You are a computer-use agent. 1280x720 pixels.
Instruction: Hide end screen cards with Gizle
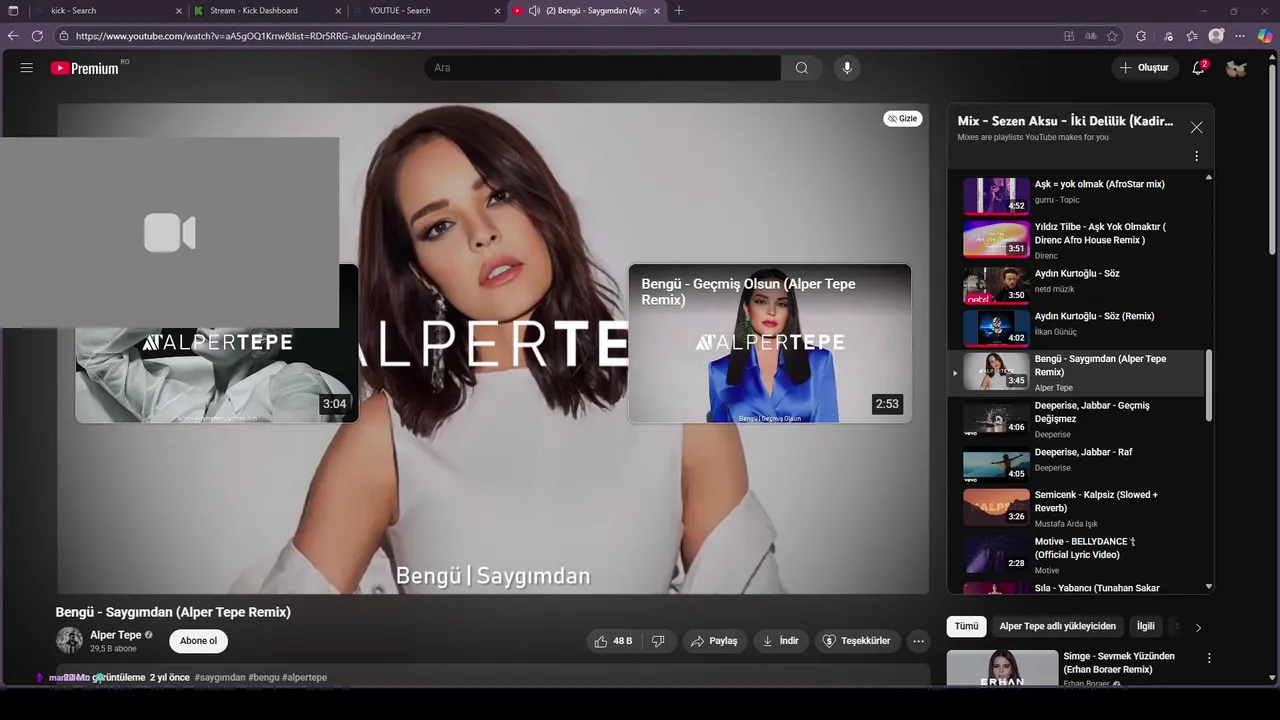click(x=902, y=118)
